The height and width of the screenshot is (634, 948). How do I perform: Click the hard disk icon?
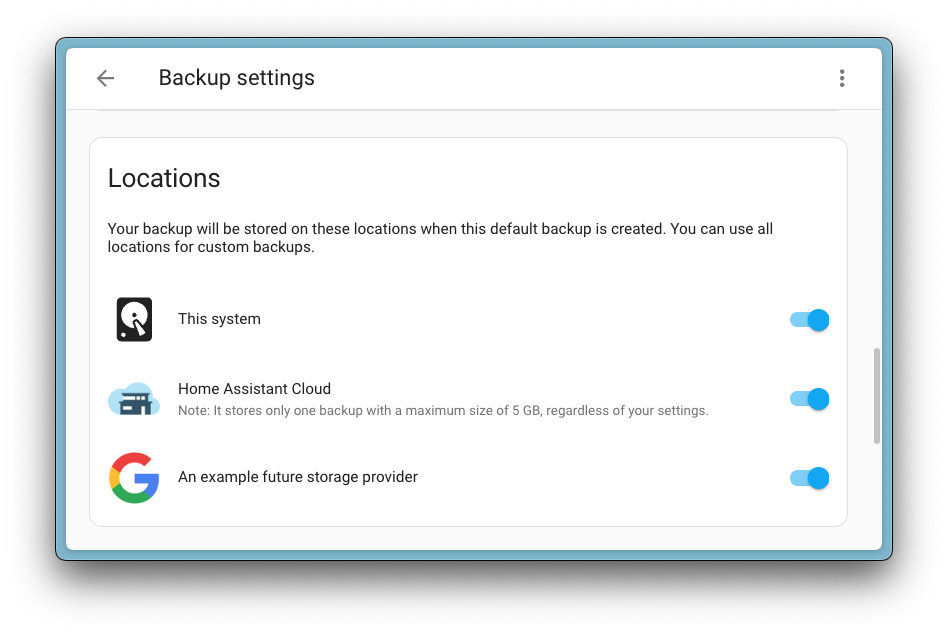(x=134, y=320)
